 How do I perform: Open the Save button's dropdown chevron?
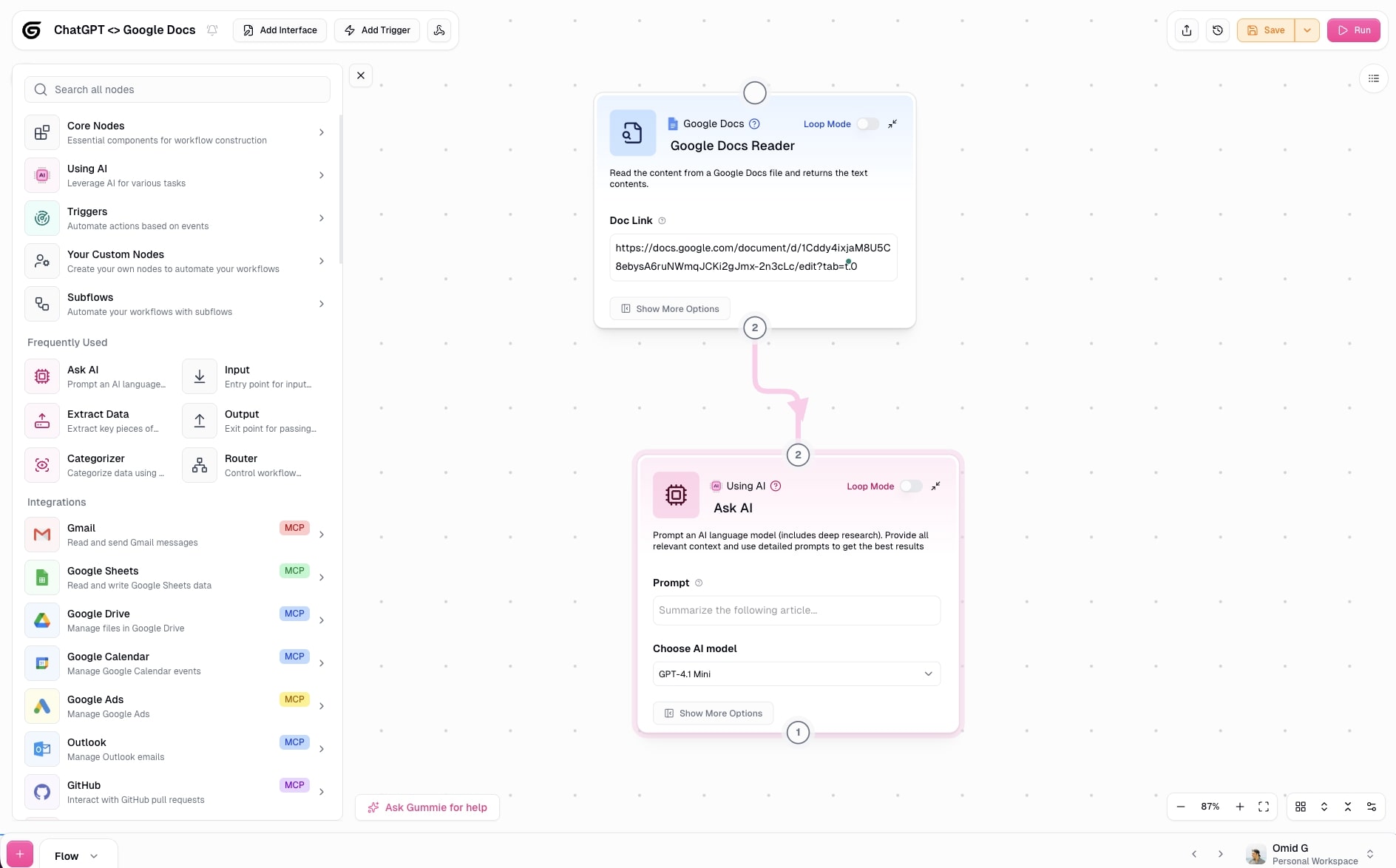click(x=1307, y=30)
